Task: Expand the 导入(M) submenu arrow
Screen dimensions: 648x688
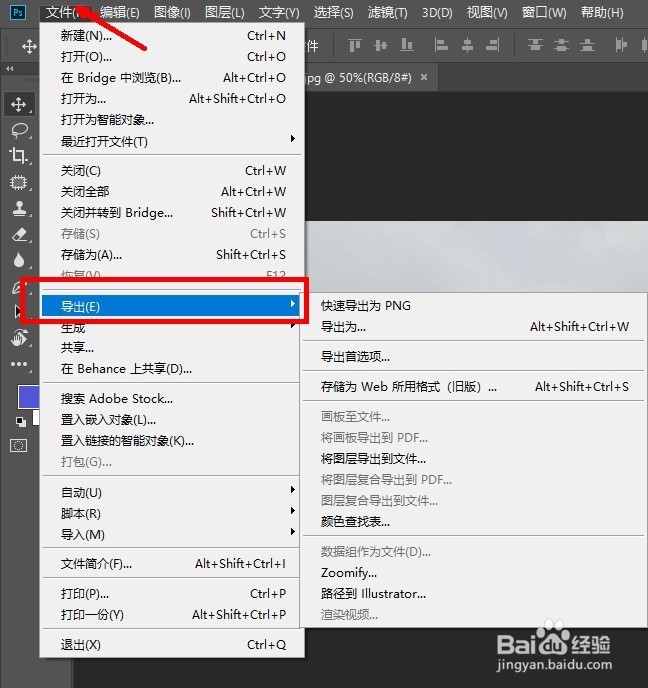Action: tap(293, 531)
